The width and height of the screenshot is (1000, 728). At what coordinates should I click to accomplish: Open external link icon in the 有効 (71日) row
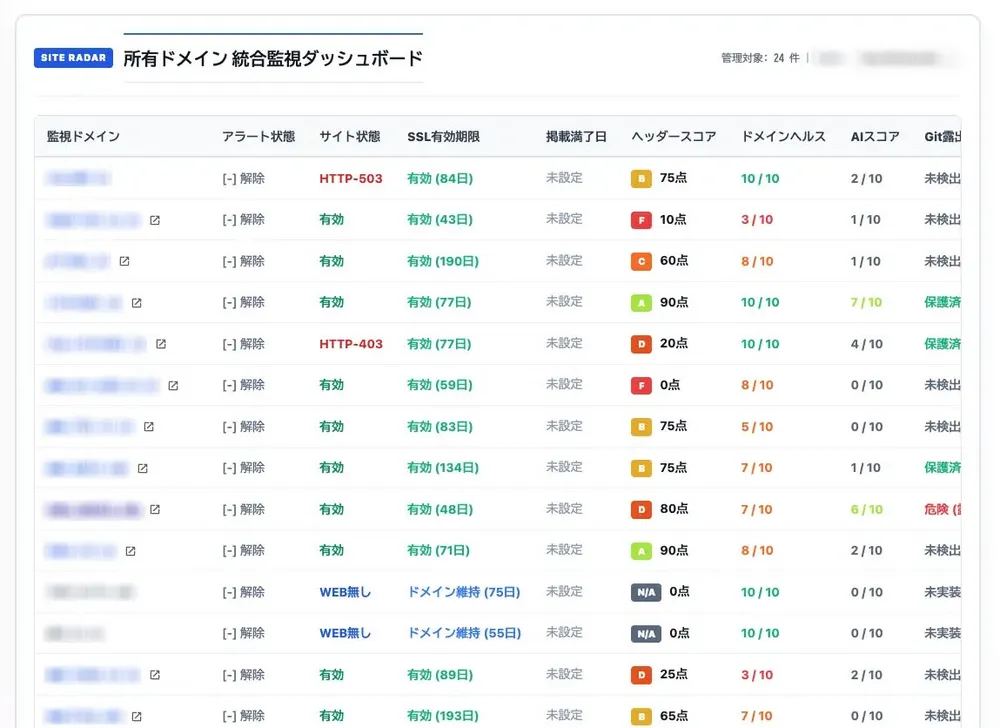coord(131,551)
